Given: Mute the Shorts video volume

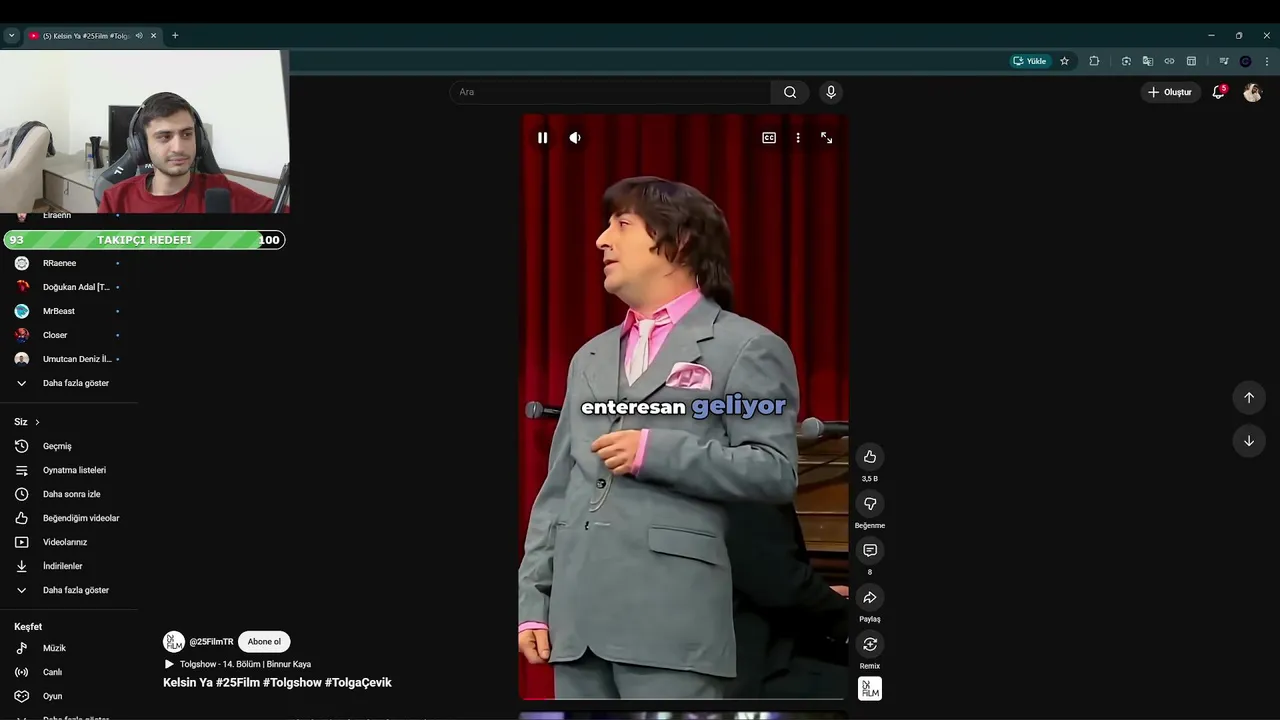Looking at the screenshot, I should tap(575, 138).
